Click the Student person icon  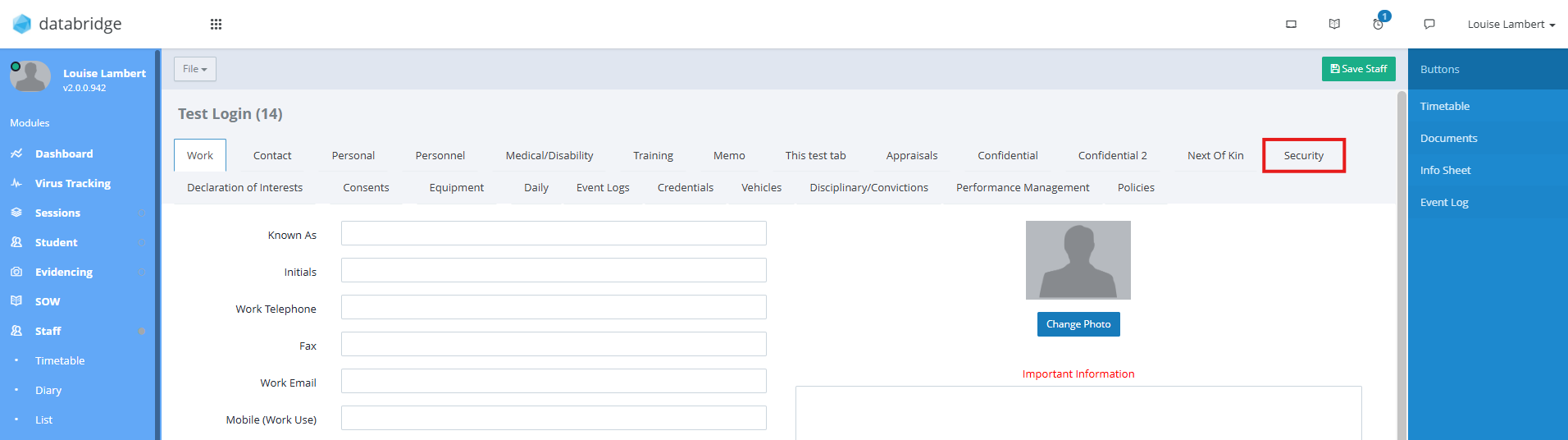click(x=16, y=242)
